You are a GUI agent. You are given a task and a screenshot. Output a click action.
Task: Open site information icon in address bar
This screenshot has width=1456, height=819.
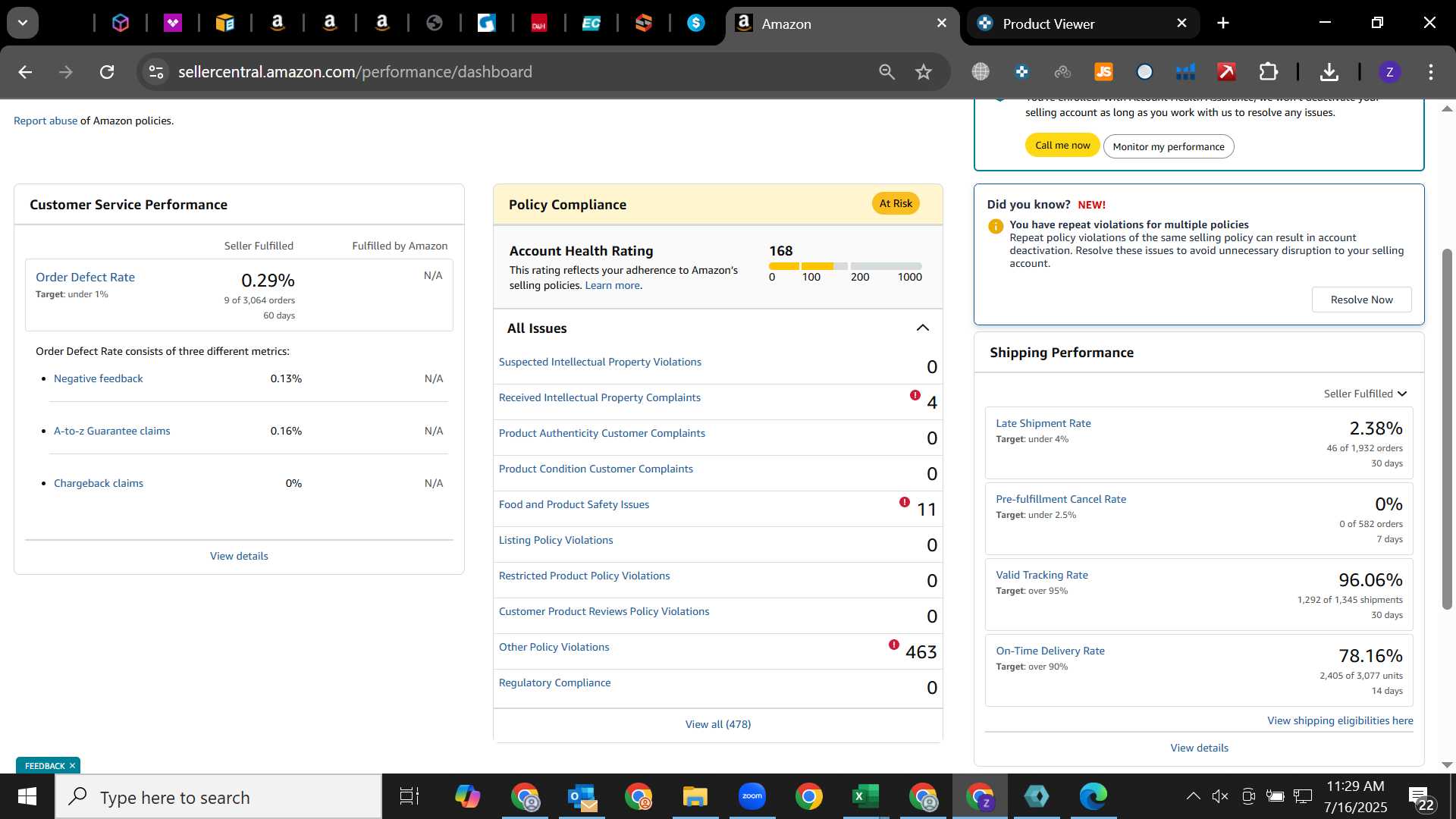click(x=156, y=72)
